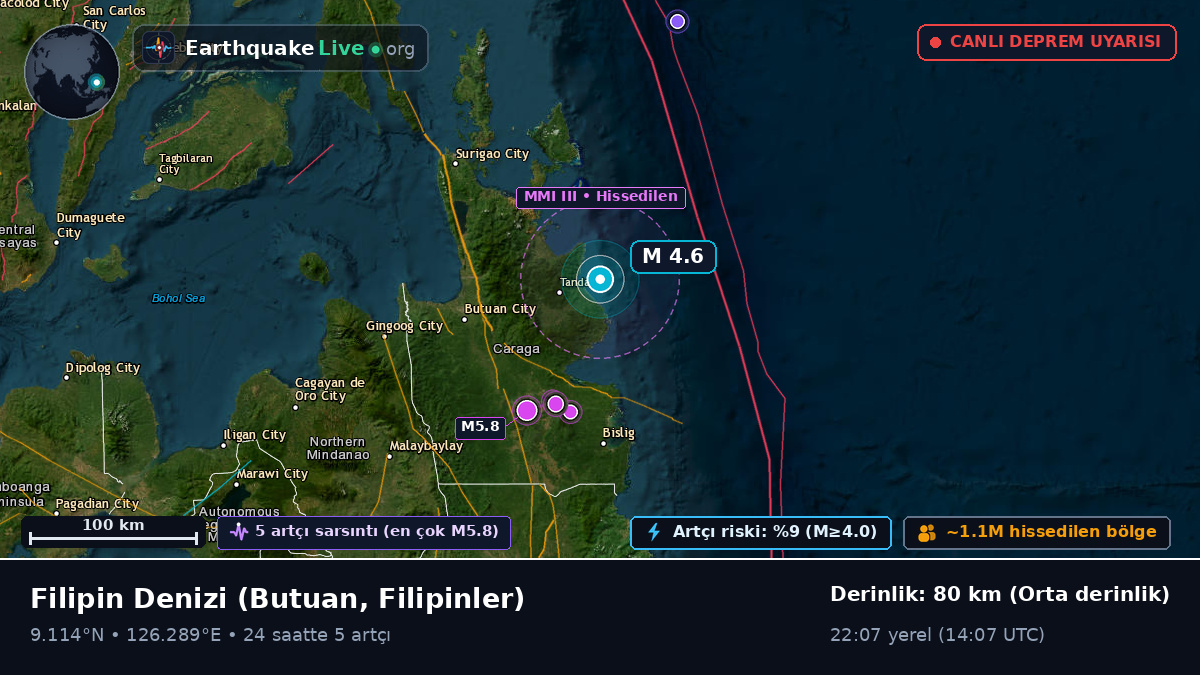
Task: Click the CANLI DEPREM UYARISI alert badge
Action: point(1047,42)
